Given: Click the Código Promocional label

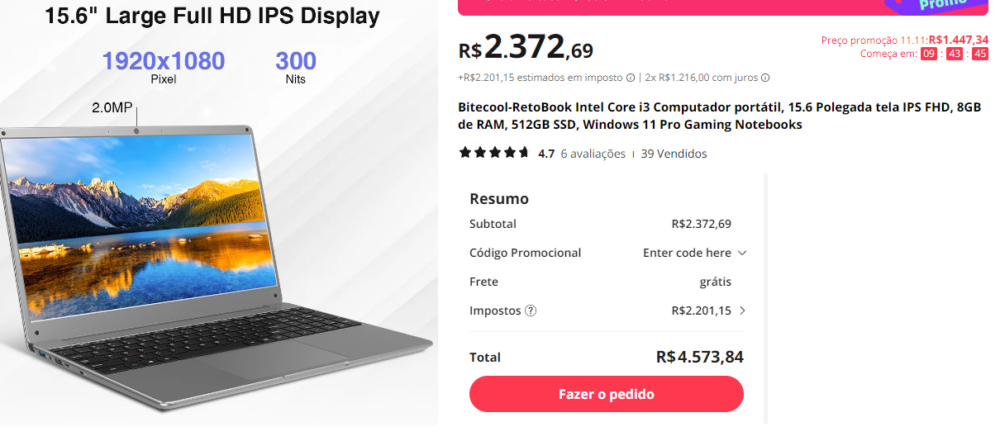Looking at the screenshot, I should (525, 253).
